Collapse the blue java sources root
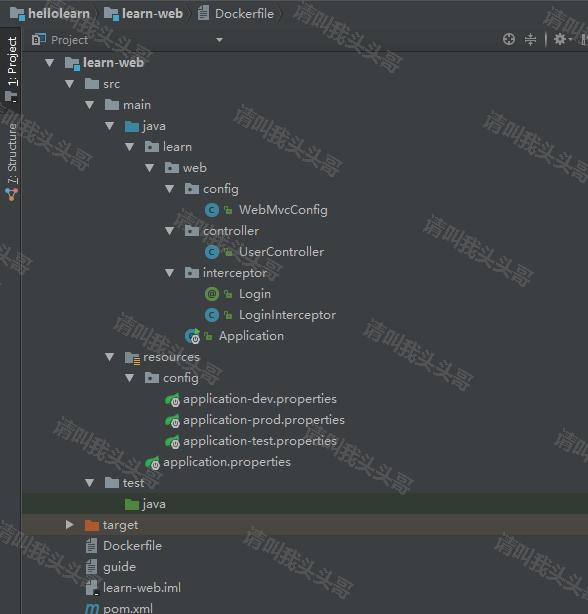 [110, 126]
